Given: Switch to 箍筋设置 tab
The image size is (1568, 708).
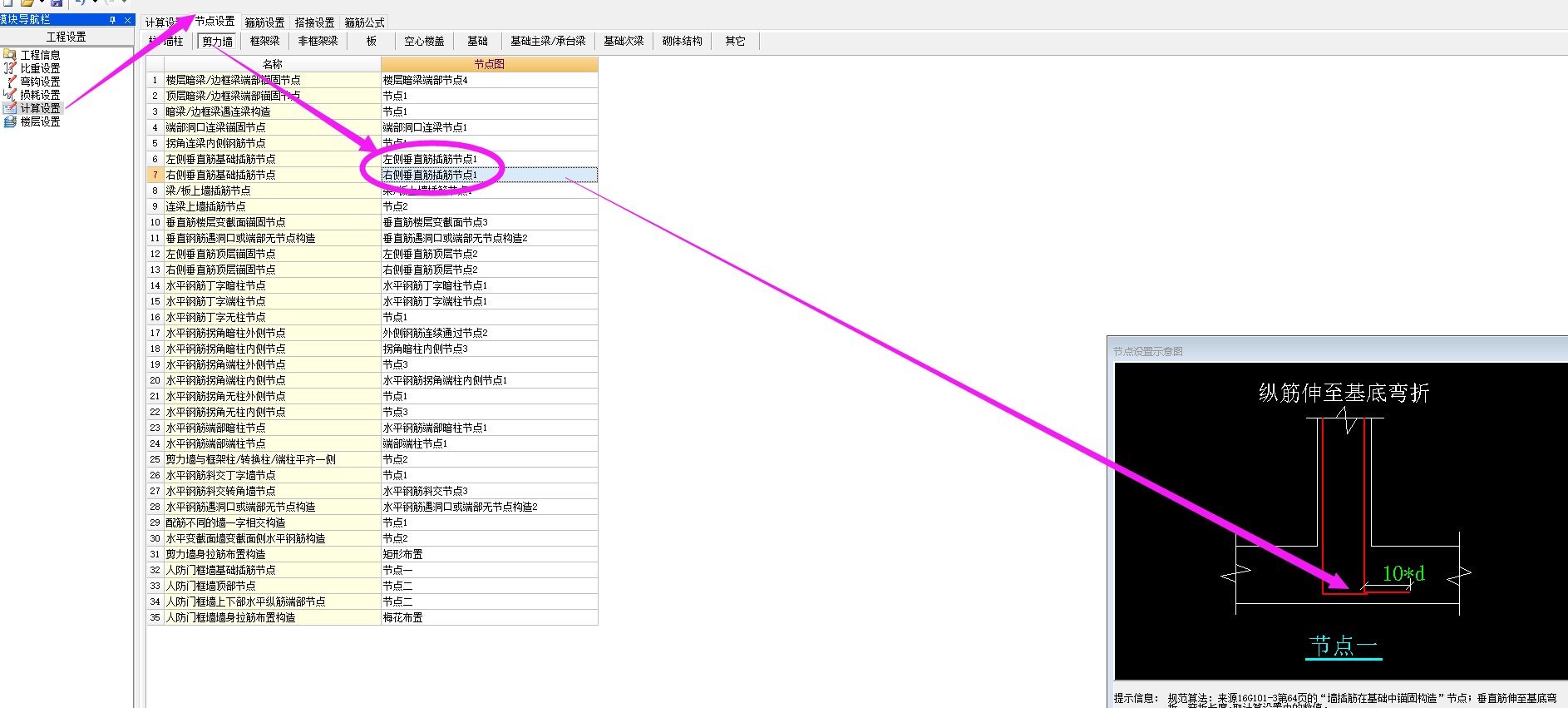Looking at the screenshot, I should tap(264, 22).
